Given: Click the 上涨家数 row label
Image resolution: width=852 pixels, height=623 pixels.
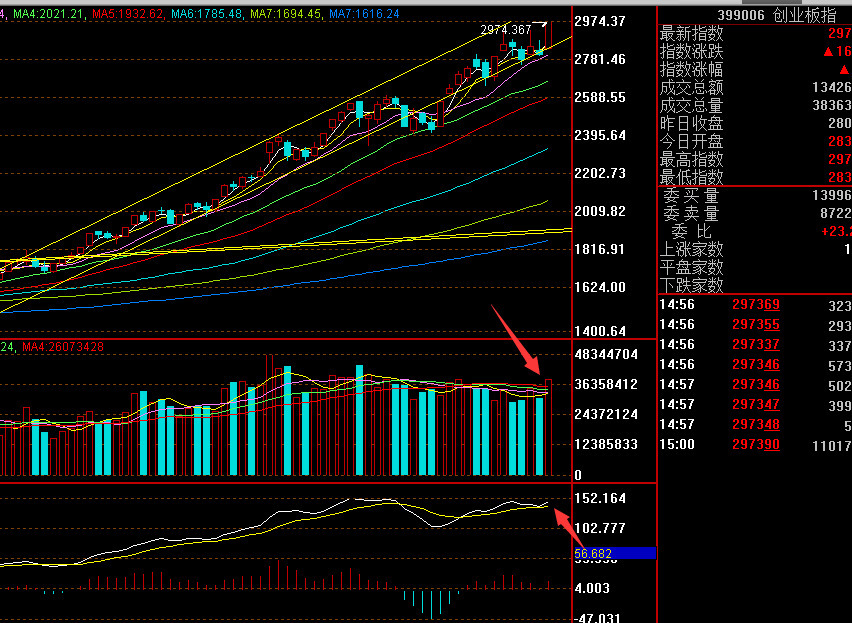Looking at the screenshot, I should (x=691, y=250).
